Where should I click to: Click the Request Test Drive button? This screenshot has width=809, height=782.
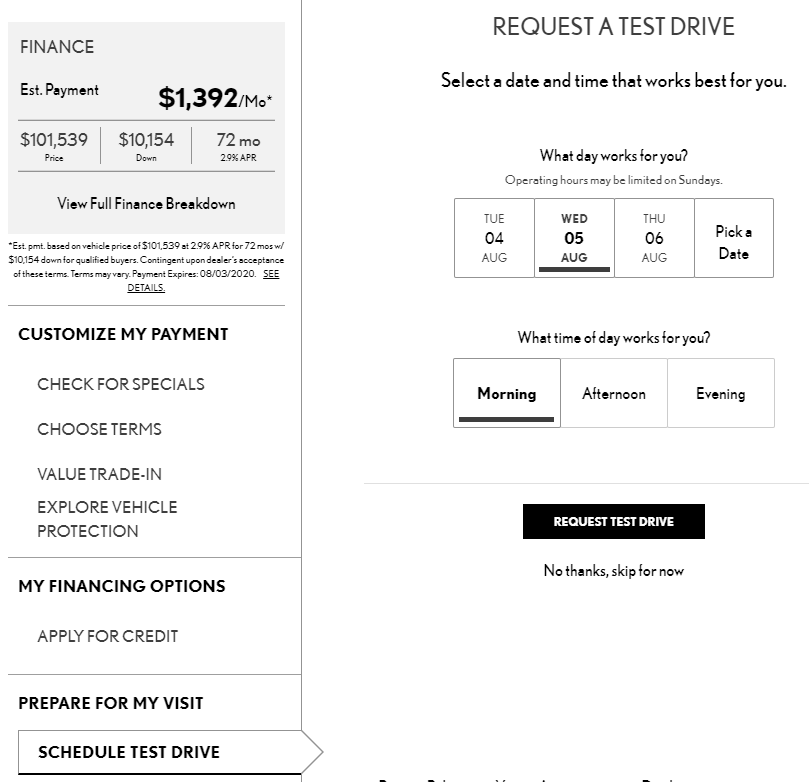tap(613, 521)
